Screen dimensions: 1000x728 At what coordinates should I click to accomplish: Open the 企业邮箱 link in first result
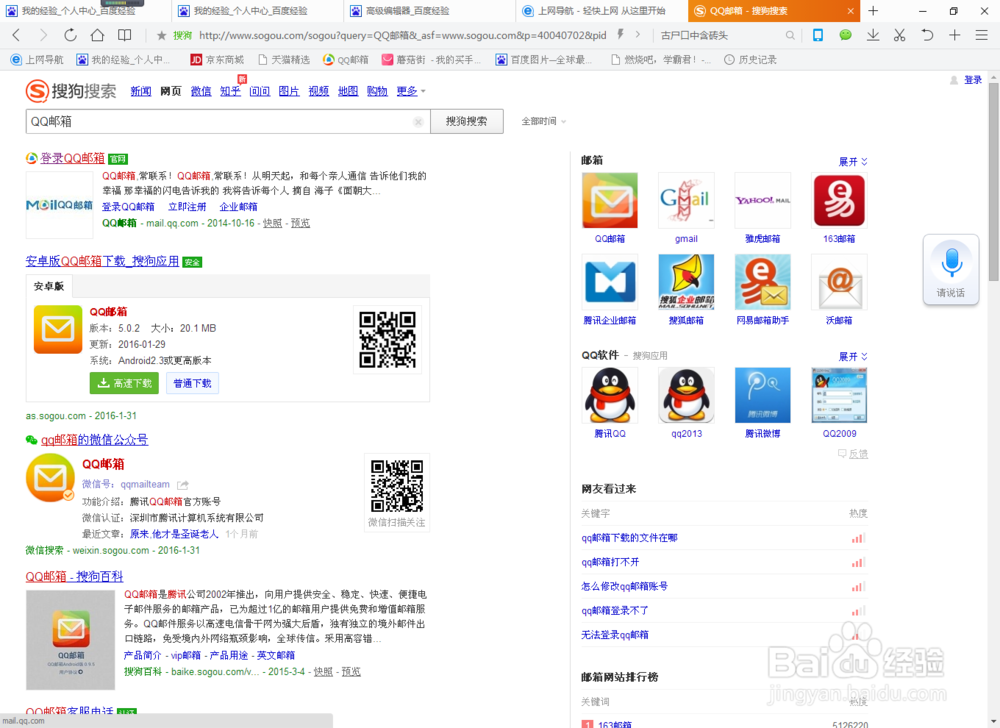click(x=239, y=207)
